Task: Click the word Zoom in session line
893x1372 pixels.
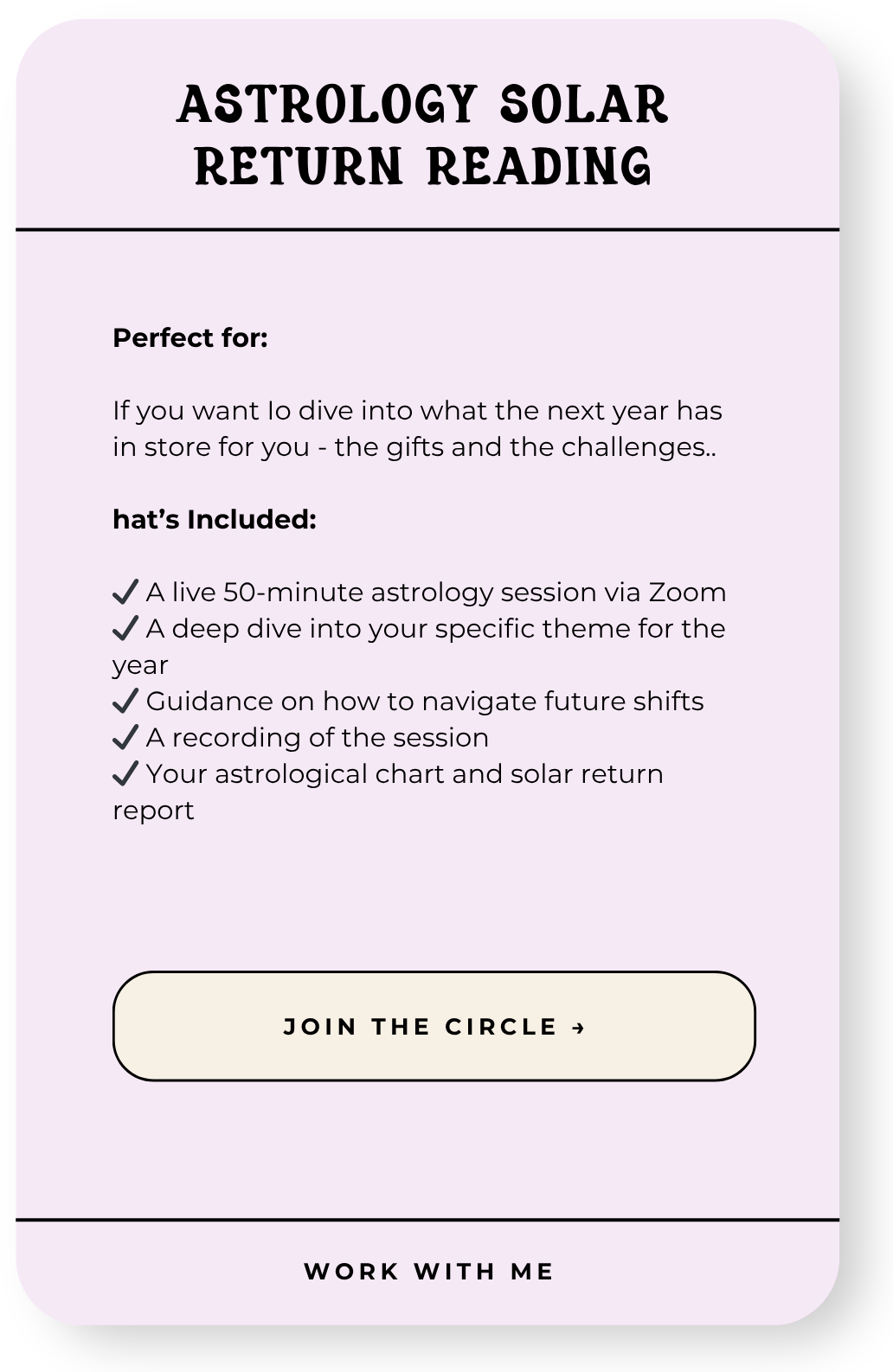Action: tap(688, 593)
